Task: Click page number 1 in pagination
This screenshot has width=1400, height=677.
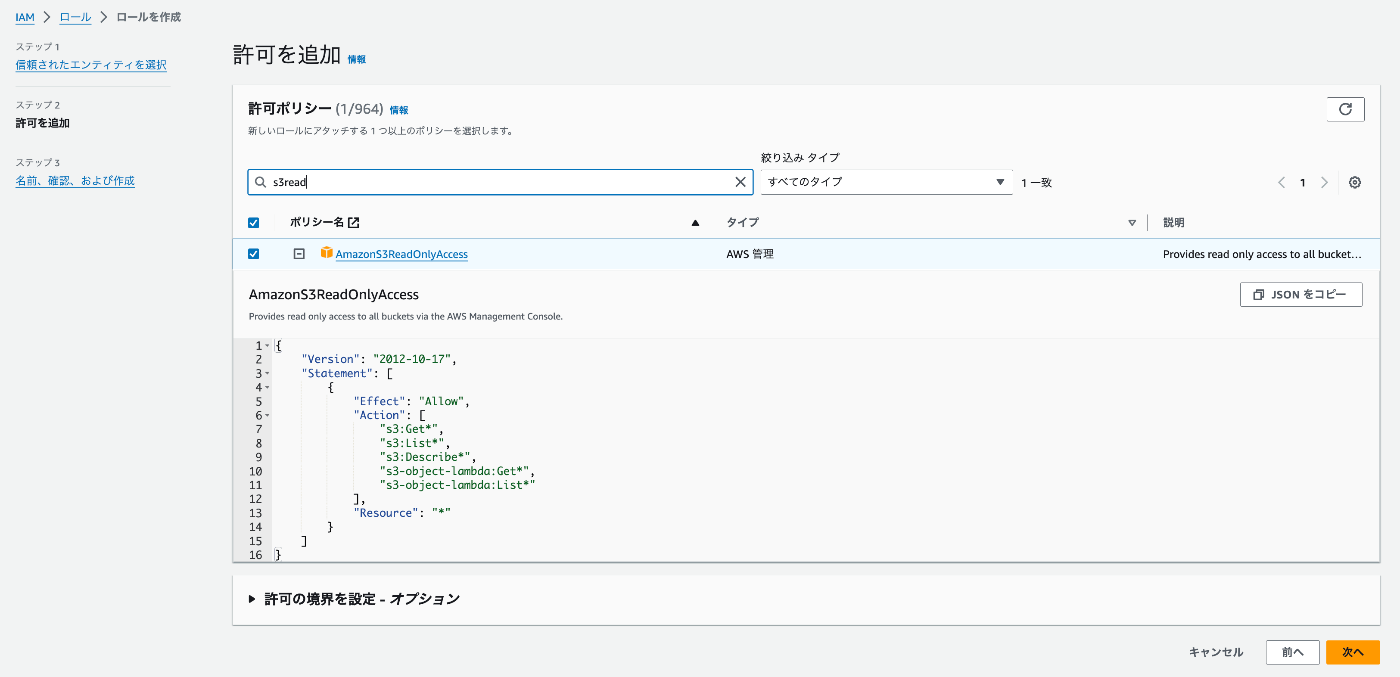Action: click(1303, 183)
